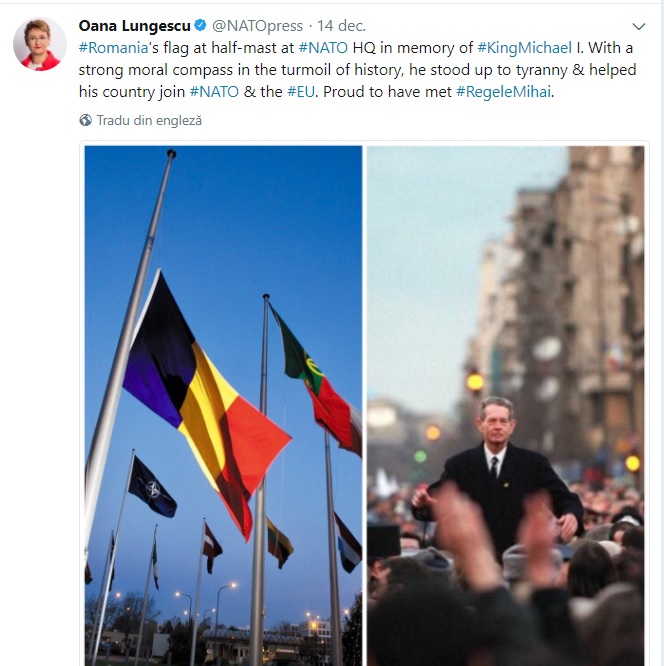Click the tweet body text
This screenshot has height=666, width=664.
[x=357, y=70]
